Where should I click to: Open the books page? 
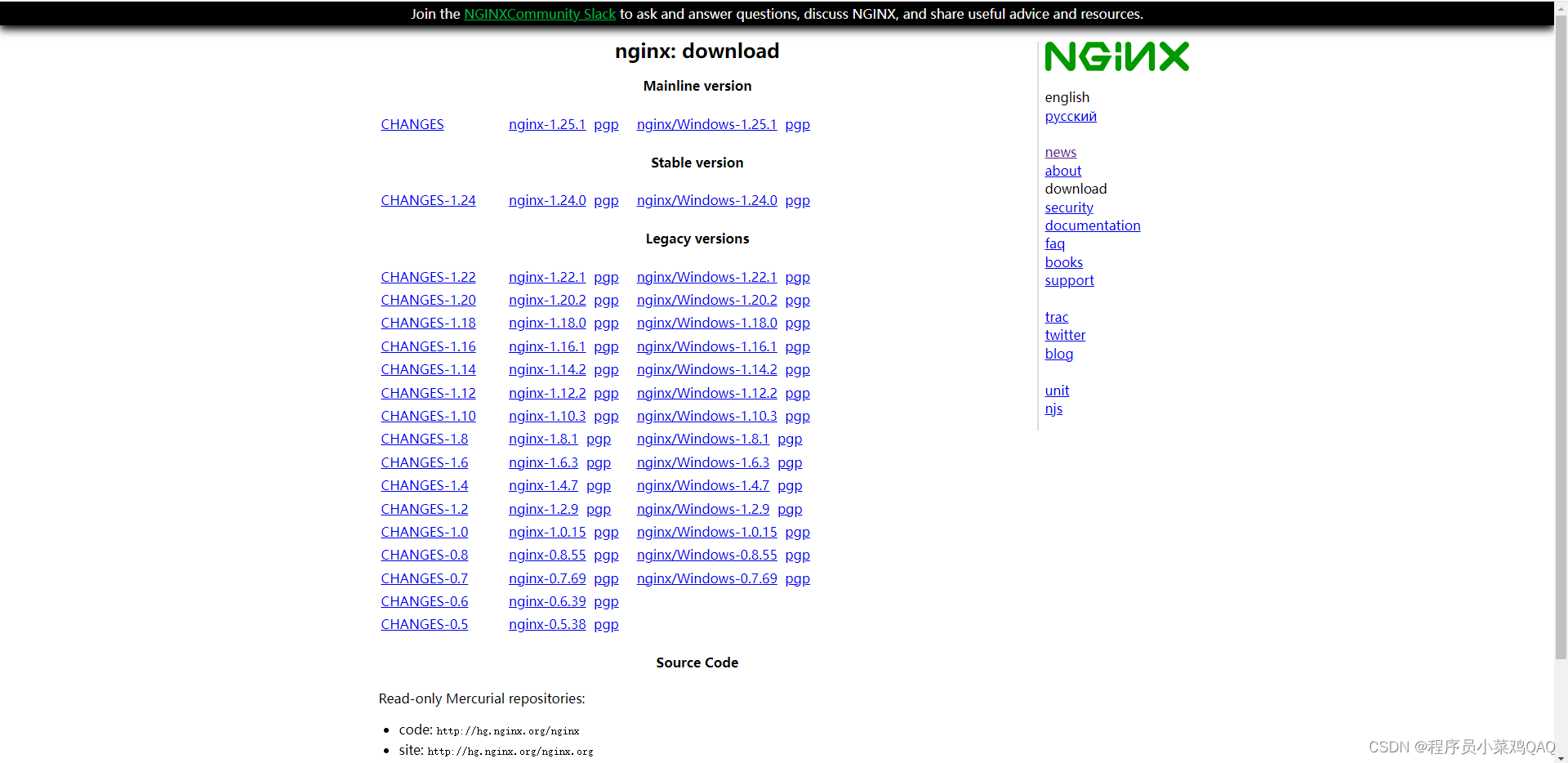point(1063,262)
